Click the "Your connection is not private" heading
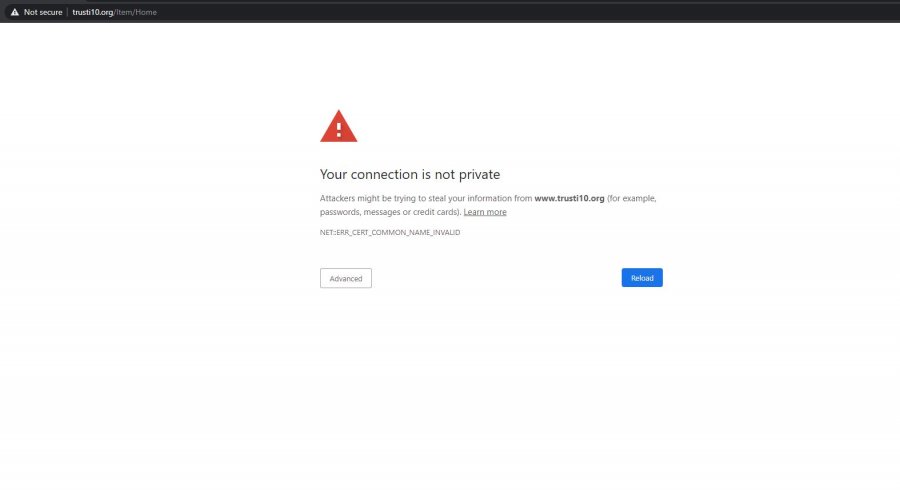 point(409,175)
